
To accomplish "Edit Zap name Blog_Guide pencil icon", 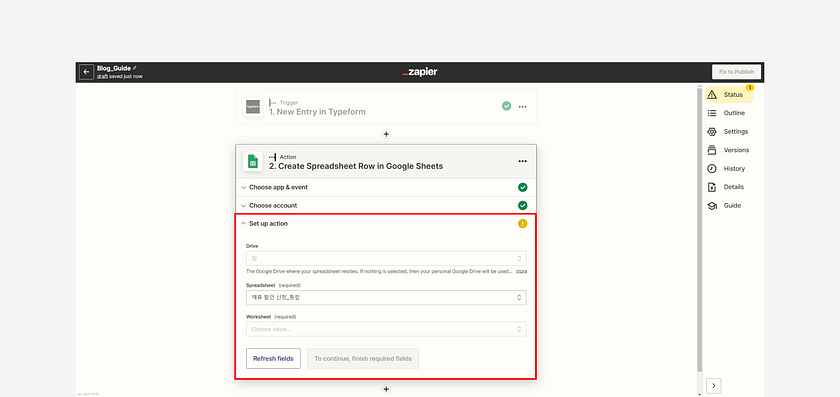I will (x=134, y=68).
